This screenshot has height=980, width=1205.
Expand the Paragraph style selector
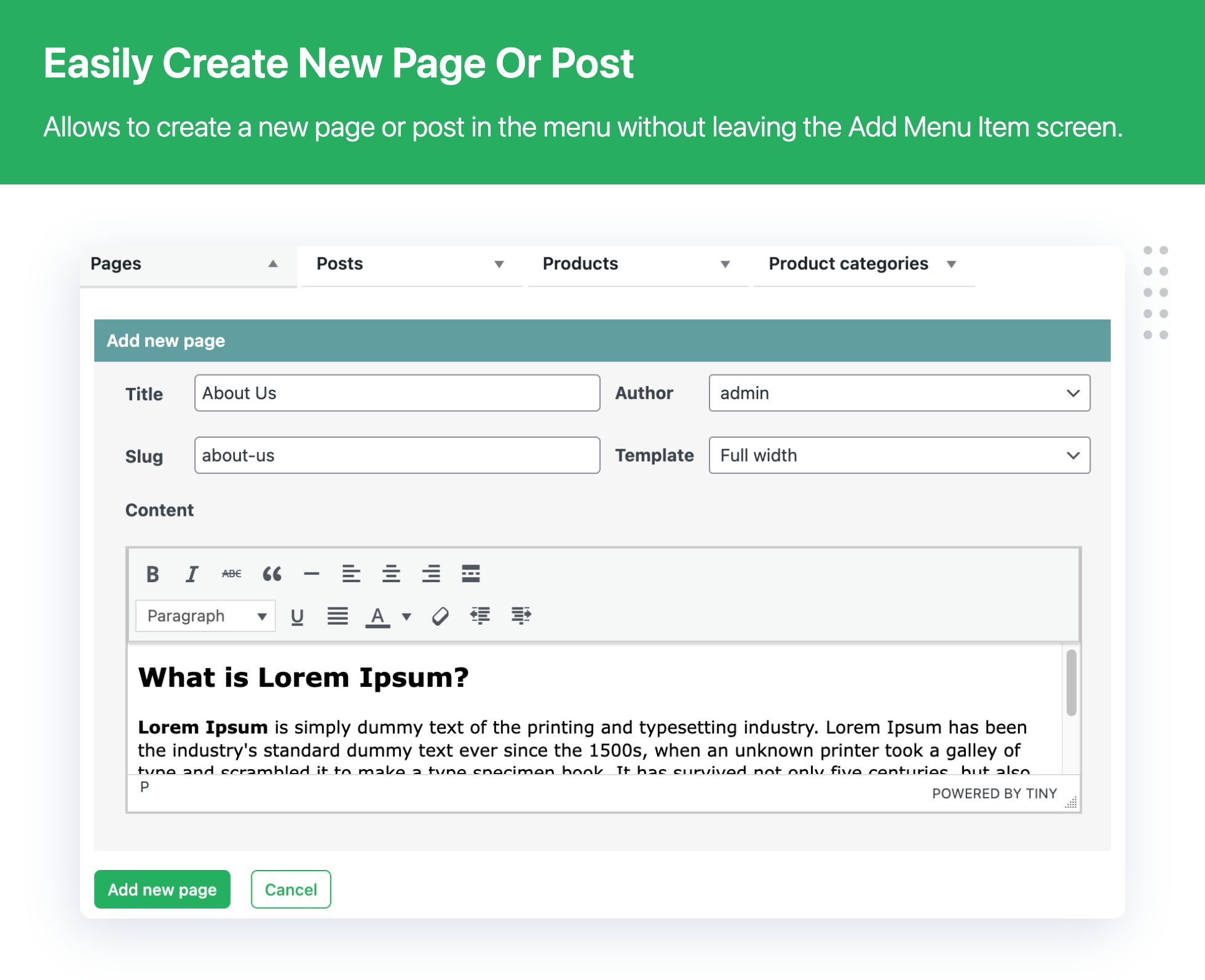pyautogui.click(x=259, y=614)
